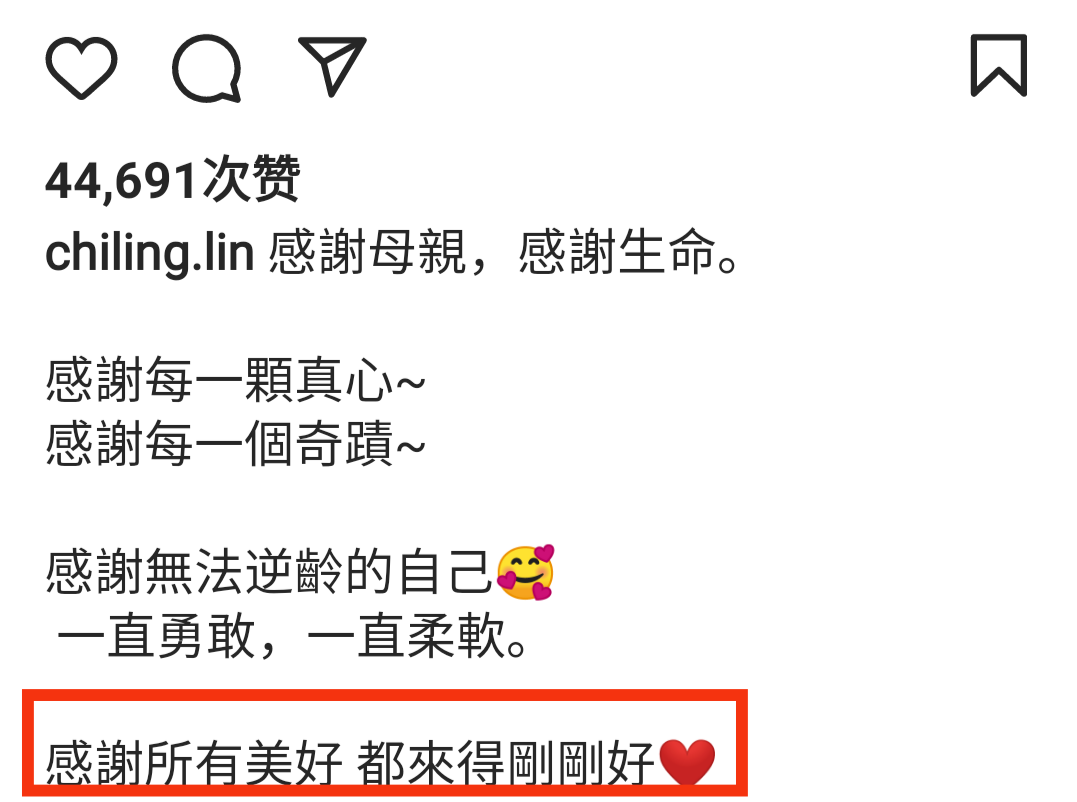Click the phrase 感謝生命。
This screenshot has width=1077, height=802.
628,253
